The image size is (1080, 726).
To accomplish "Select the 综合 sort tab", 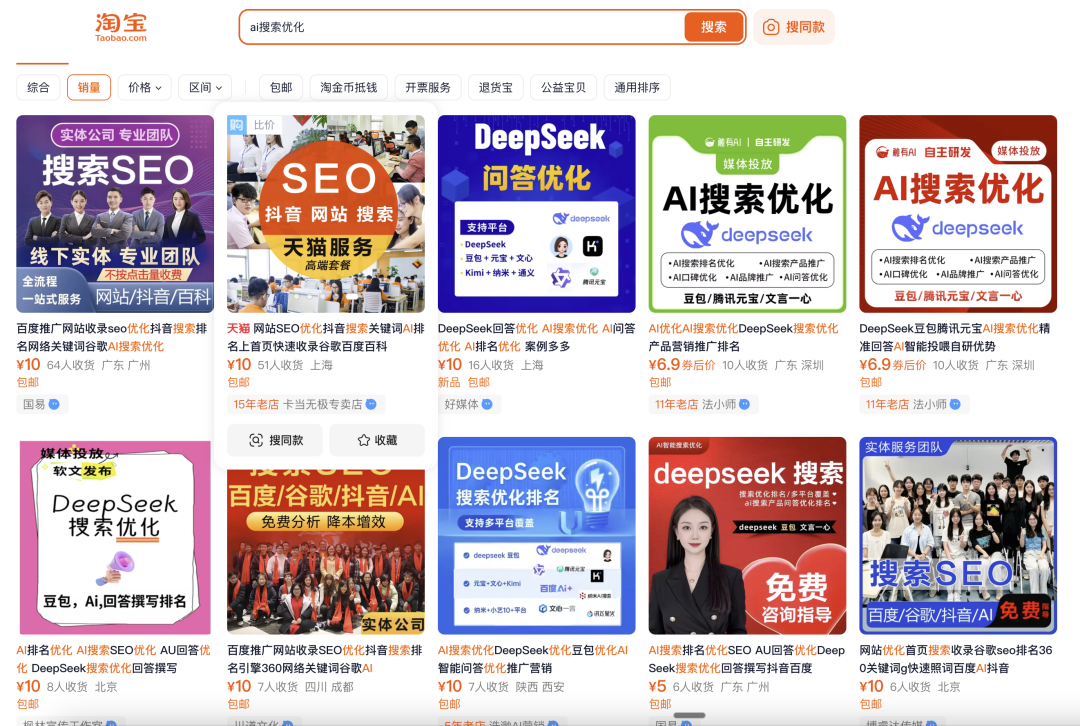I will coord(38,87).
